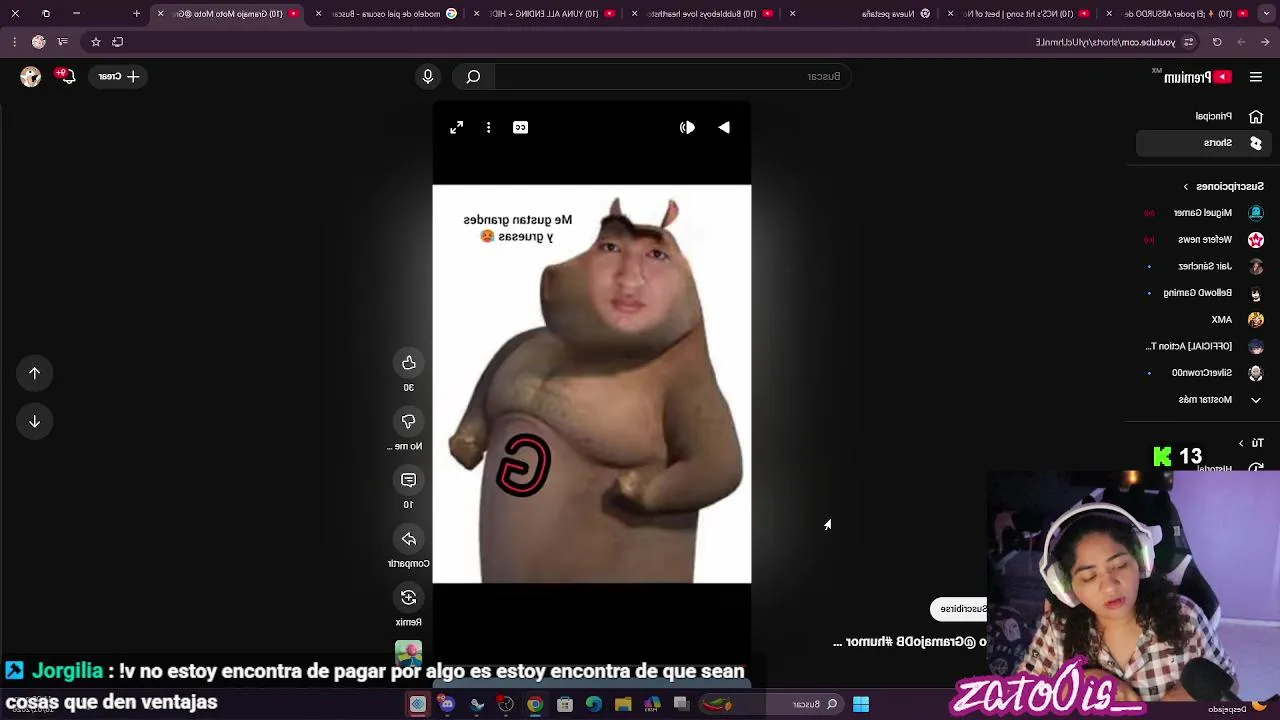
Task: Open the notifications bell
Action: click(x=67, y=76)
